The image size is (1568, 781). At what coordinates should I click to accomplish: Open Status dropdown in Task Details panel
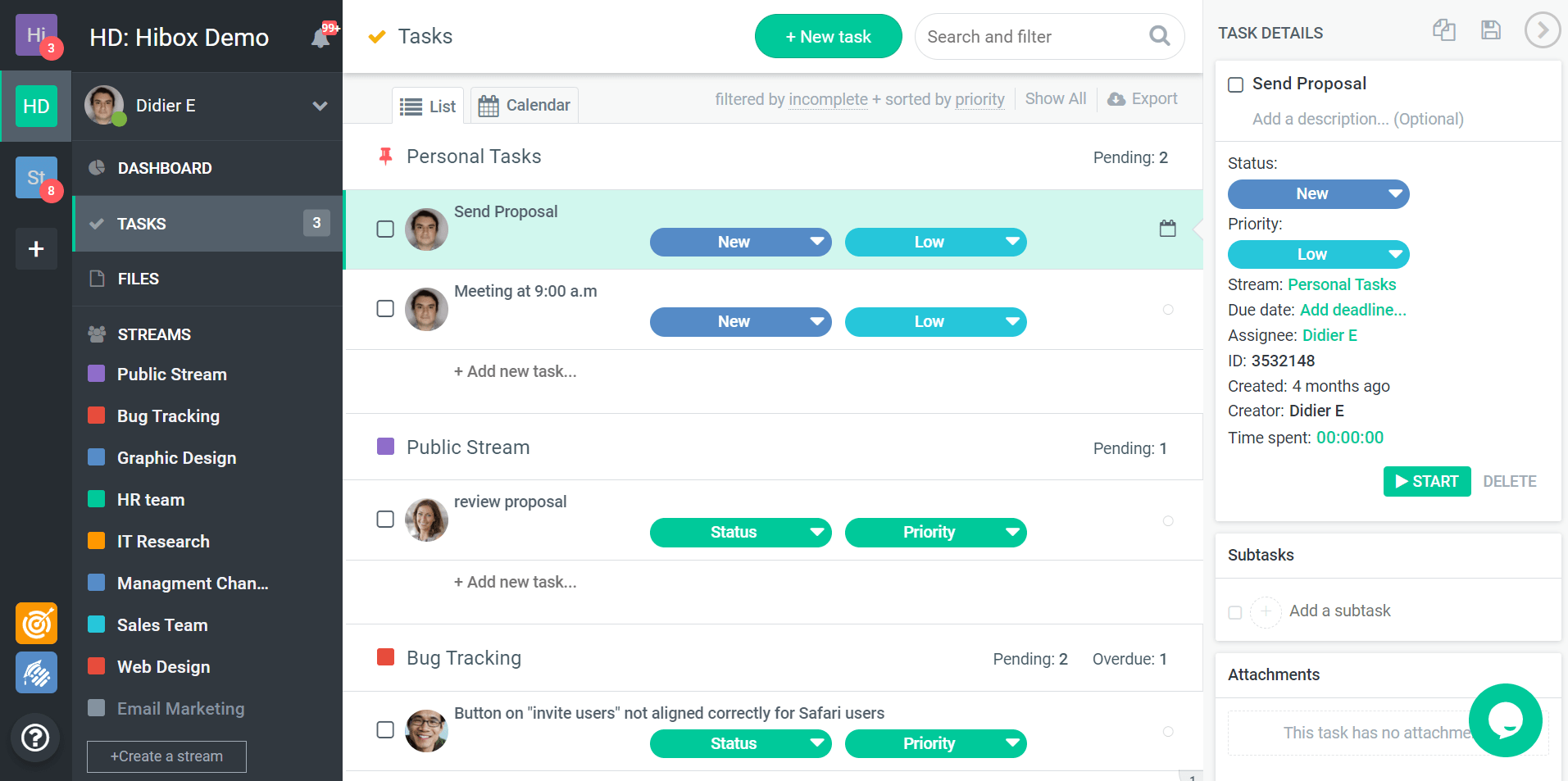click(x=1317, y=194)
